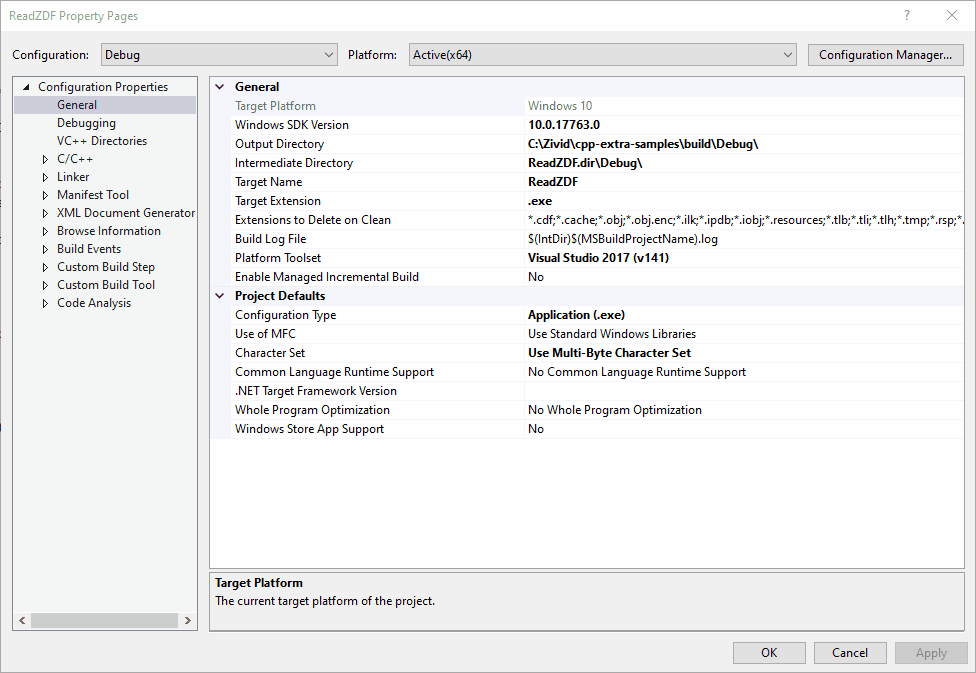The image size is (976, 673).
Task: Collapse the Configuration Properties tree node
Action: (27, 87)
